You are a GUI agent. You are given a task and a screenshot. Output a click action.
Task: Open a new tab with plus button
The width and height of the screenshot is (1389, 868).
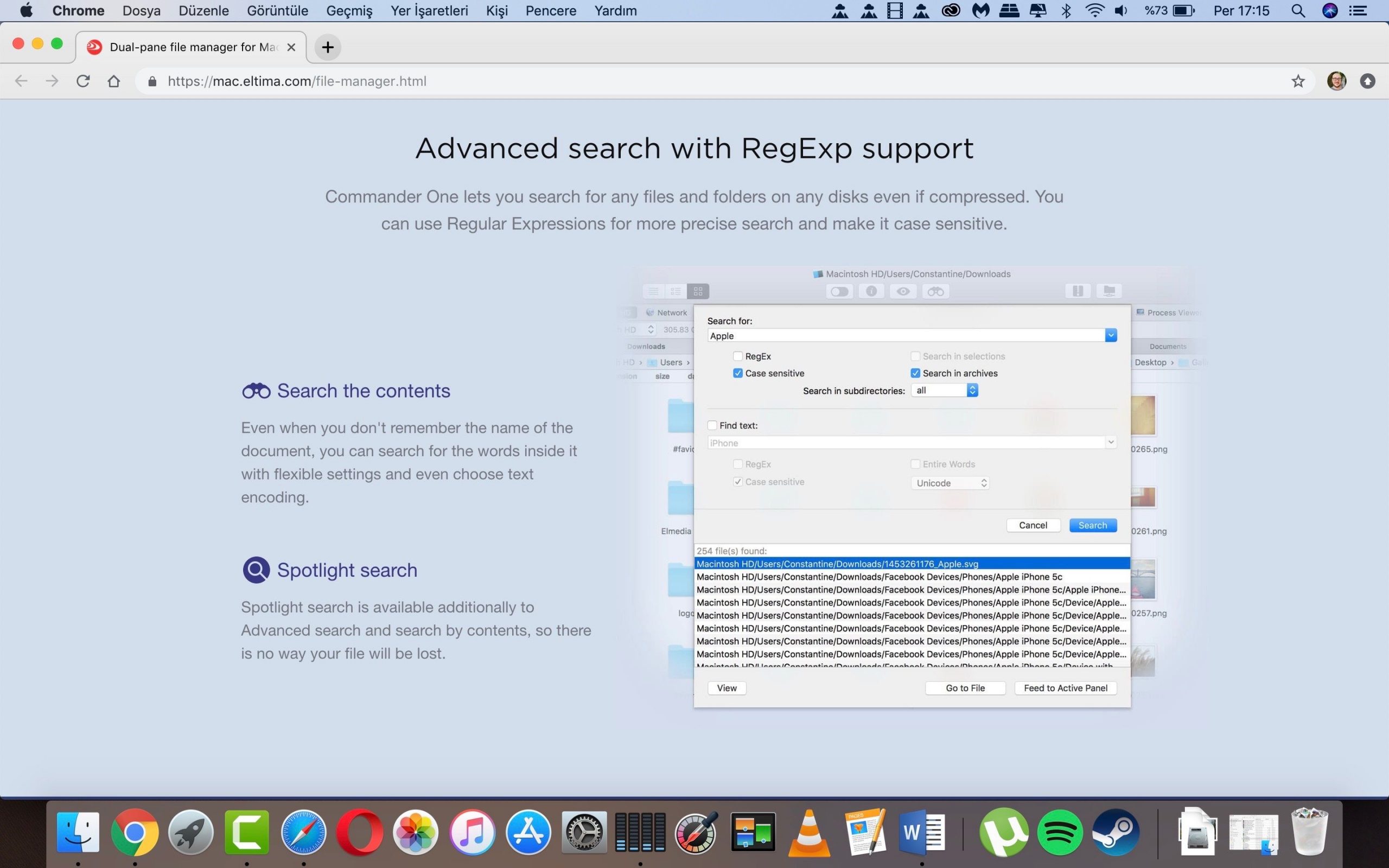coord(328,47)
